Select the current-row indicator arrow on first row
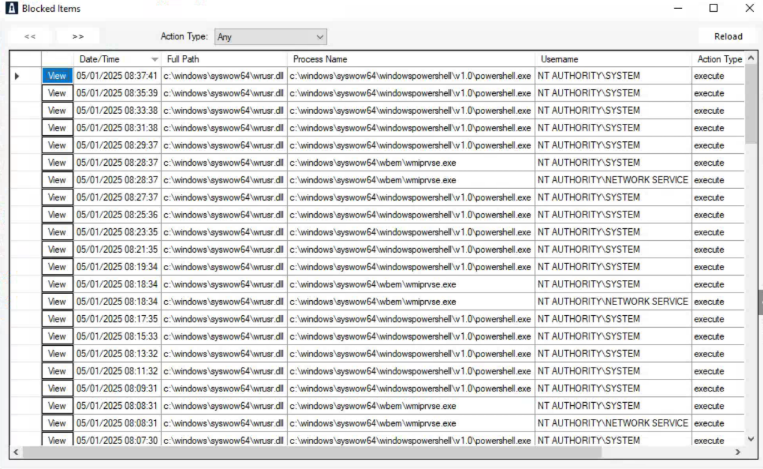The height and width of the screenshot is (469, 763). pyautogui.click(x=17, y=76)
